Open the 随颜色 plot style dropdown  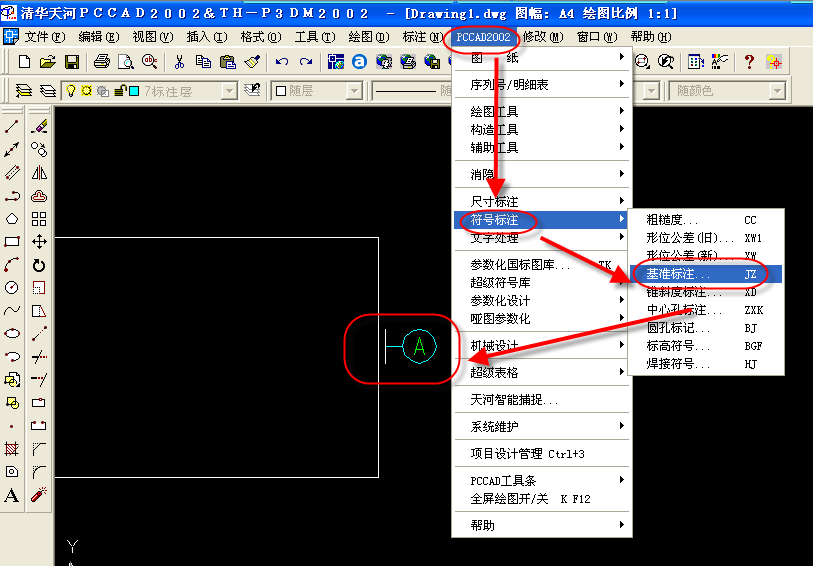(776, 92)
